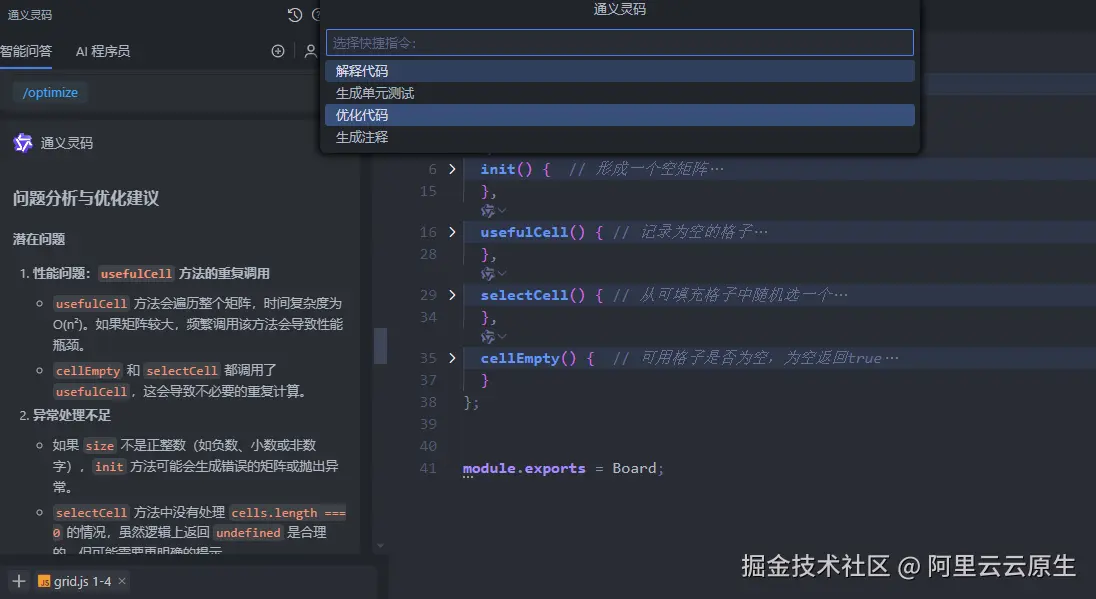Switch to the 智能问答 tab

pyautogui.click(x=26, y=51)
